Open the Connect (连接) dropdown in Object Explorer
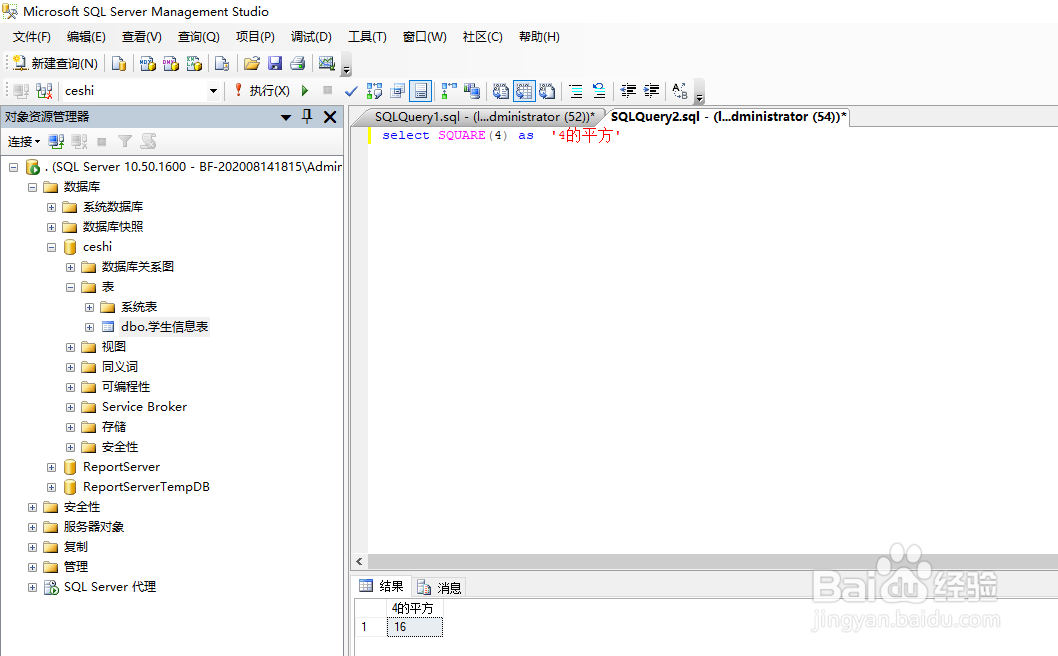Screen dimensions: 1058x656 [24, 142]
